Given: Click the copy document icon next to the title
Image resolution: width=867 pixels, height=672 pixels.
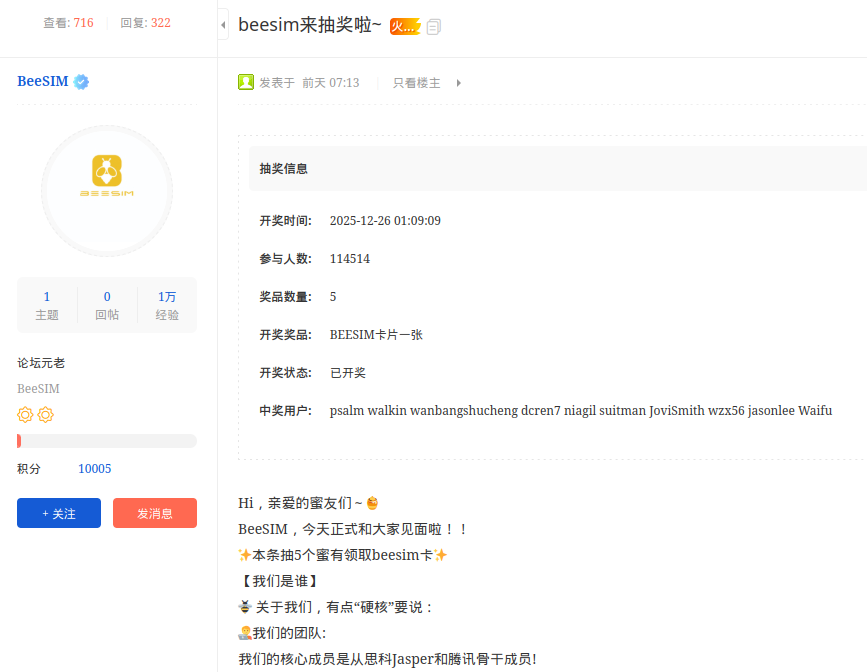Looking at the screenshot, I should click(432, 26).
